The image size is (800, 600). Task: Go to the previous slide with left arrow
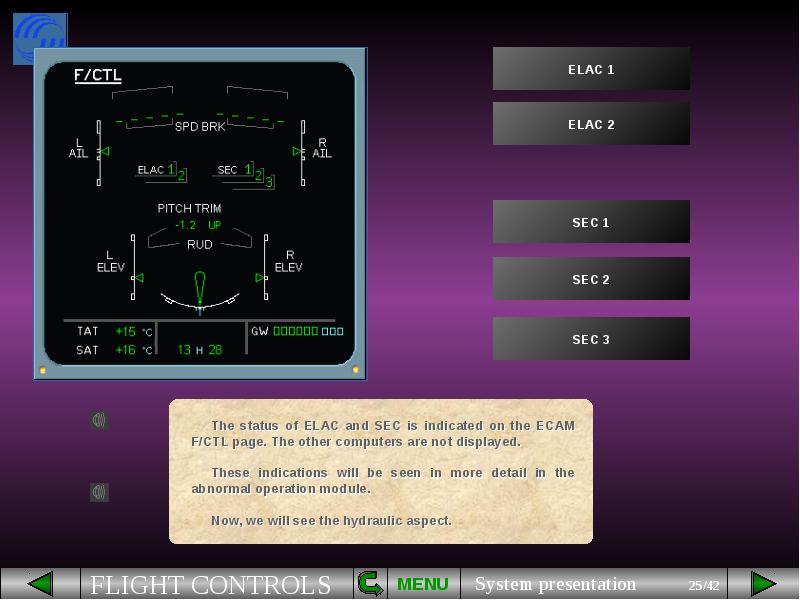pos(40,584)
